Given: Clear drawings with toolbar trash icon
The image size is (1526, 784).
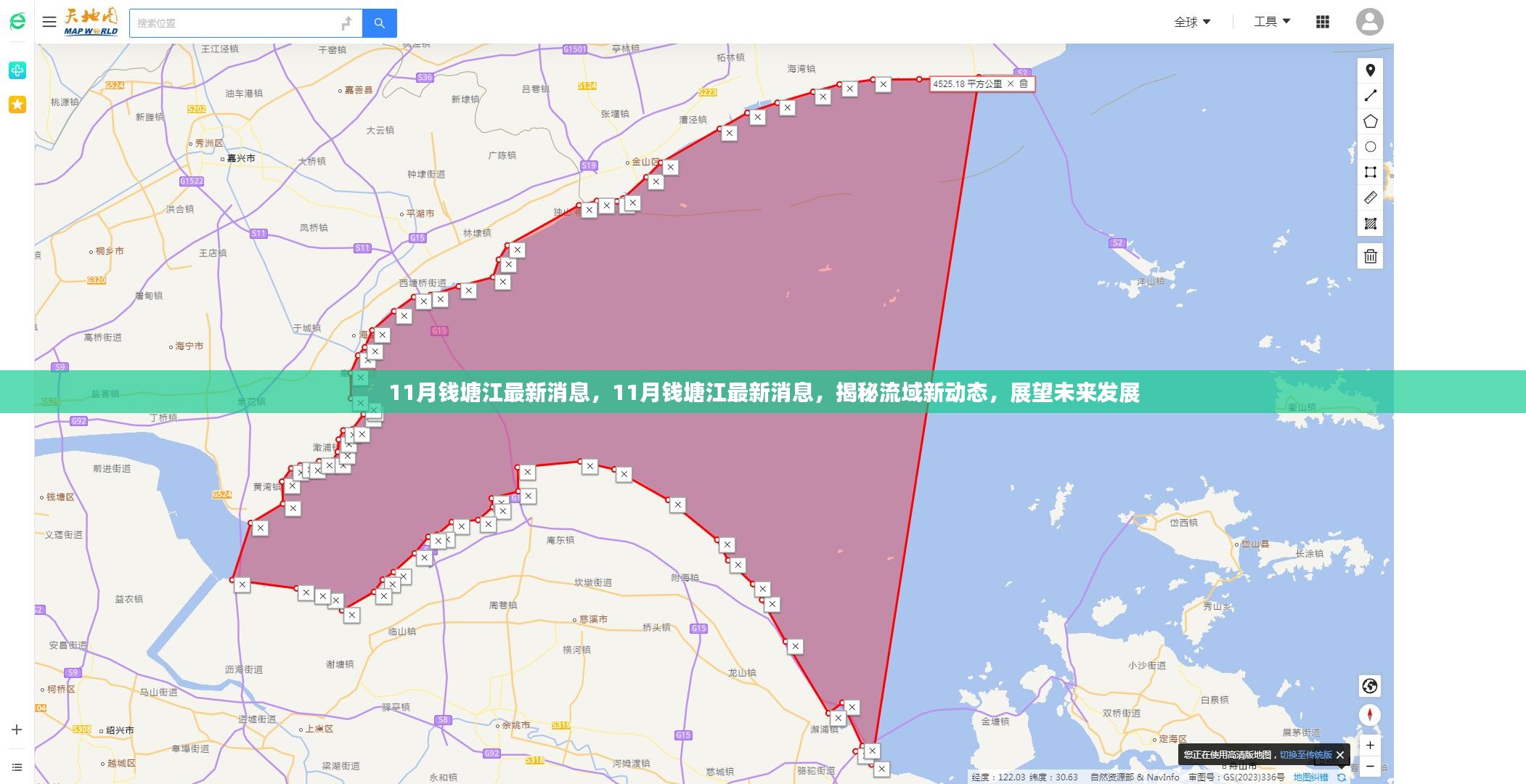Looking at the screenshot, I should click(x=1371, y=256).
